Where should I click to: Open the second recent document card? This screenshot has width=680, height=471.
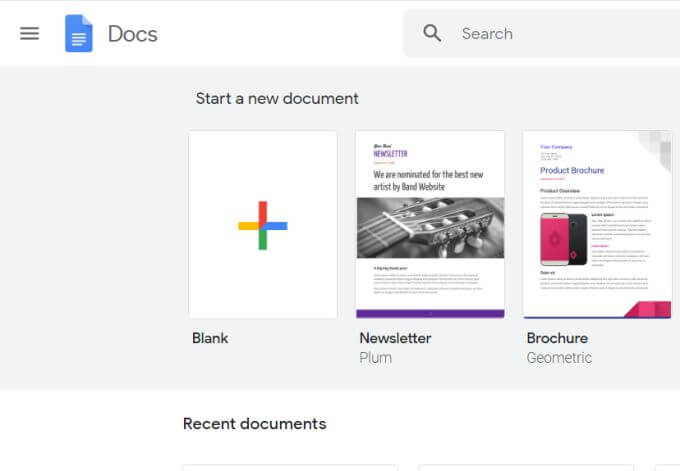[525, 467]
